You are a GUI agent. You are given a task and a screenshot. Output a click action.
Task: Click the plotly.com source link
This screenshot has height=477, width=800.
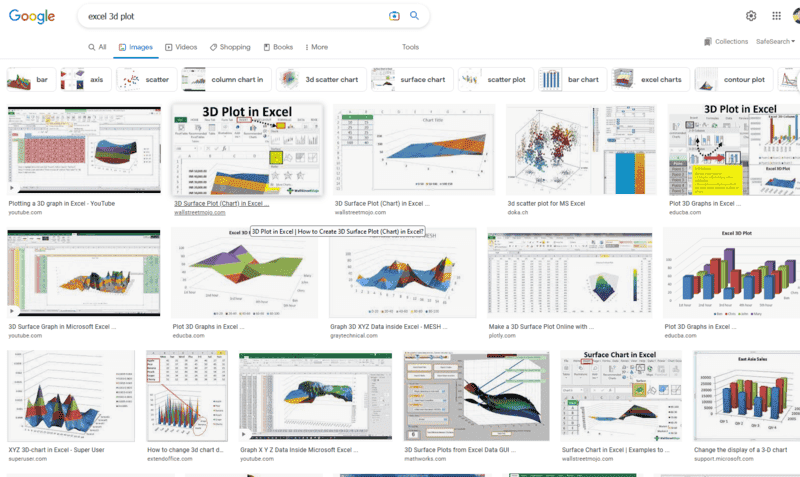pos(502,336)
